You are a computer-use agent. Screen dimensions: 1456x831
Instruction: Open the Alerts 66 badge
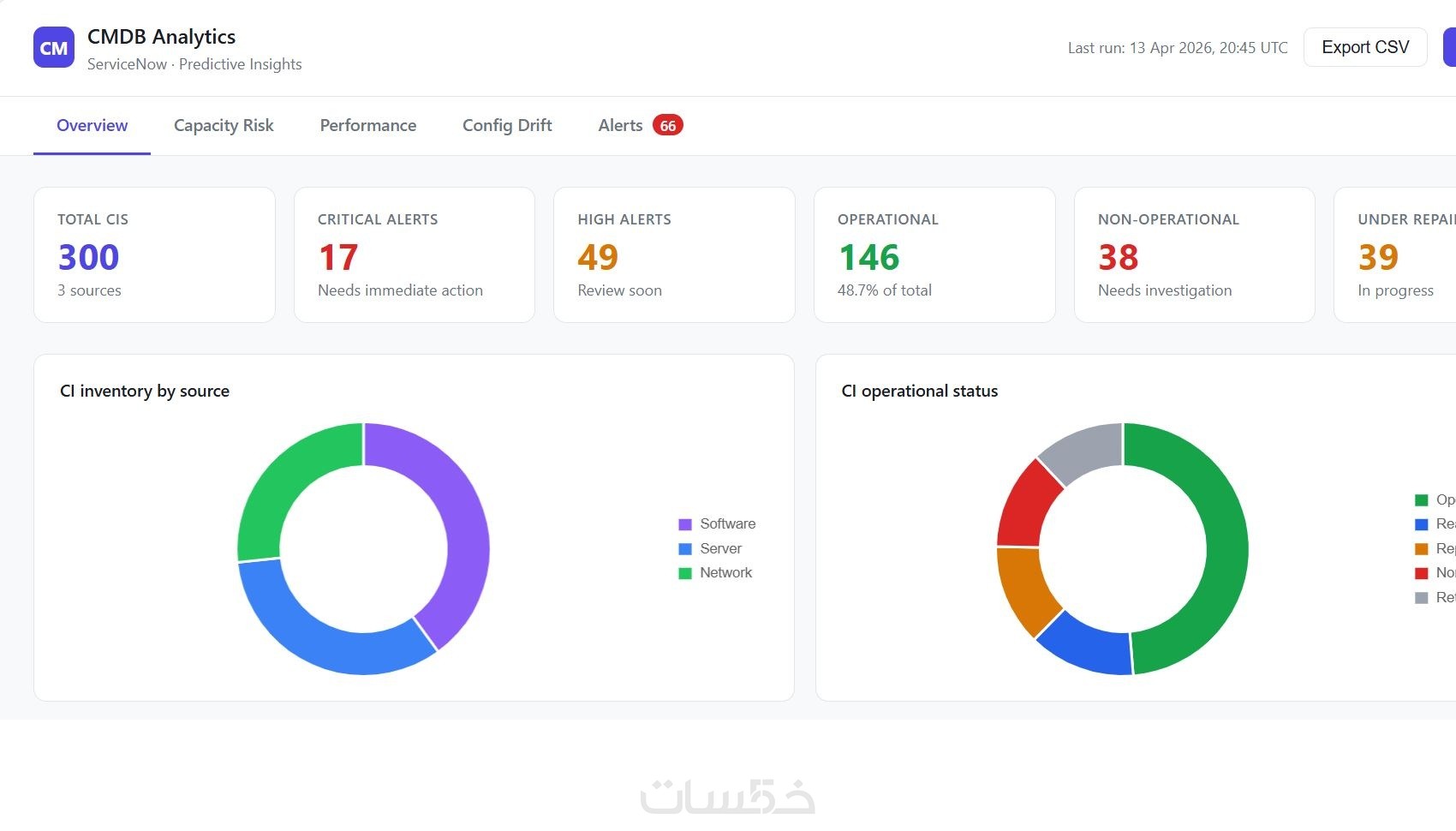pos(667,125)
